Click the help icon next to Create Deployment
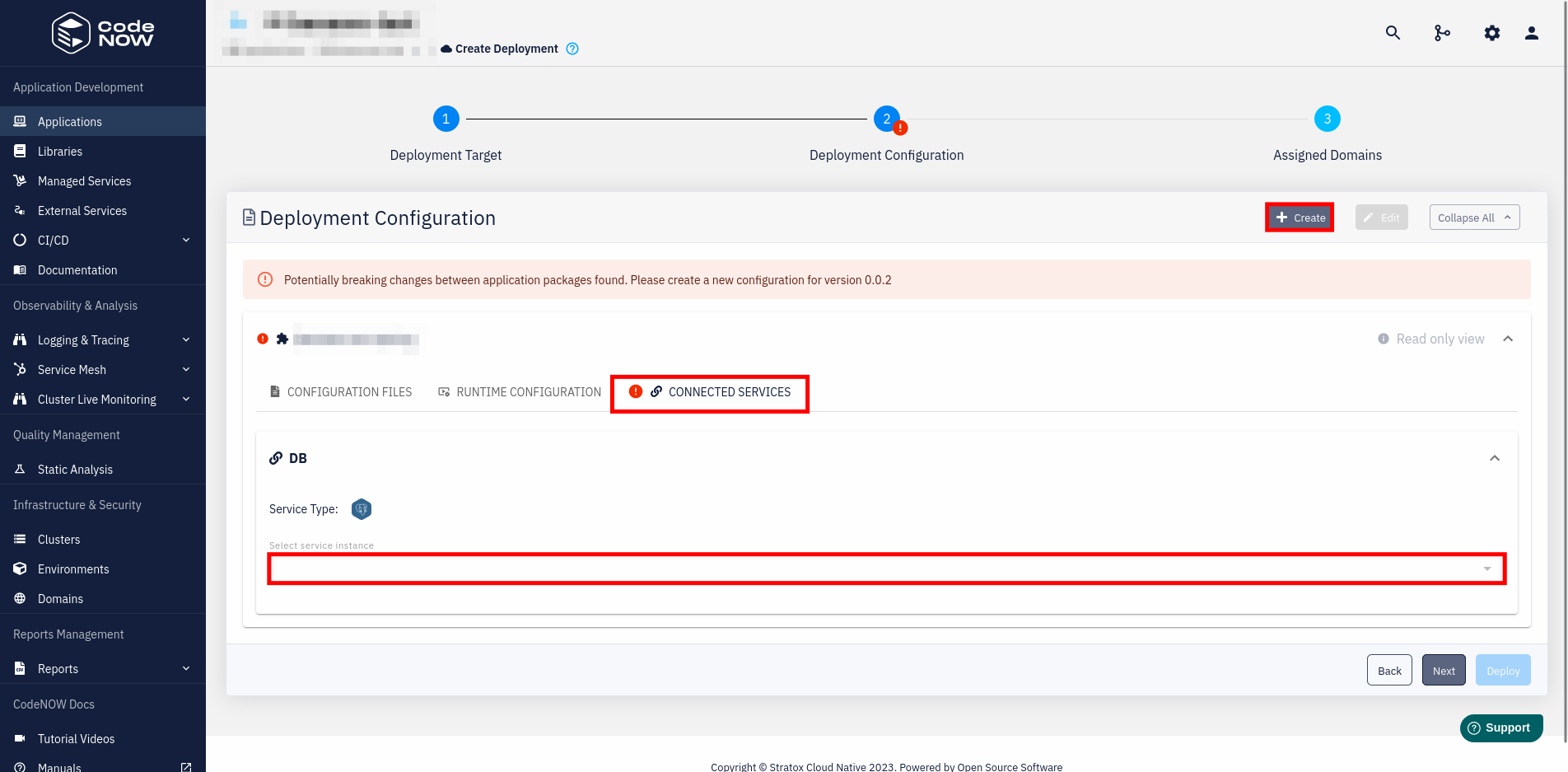Screen dimensions: 1568x772 coord(572,49)
